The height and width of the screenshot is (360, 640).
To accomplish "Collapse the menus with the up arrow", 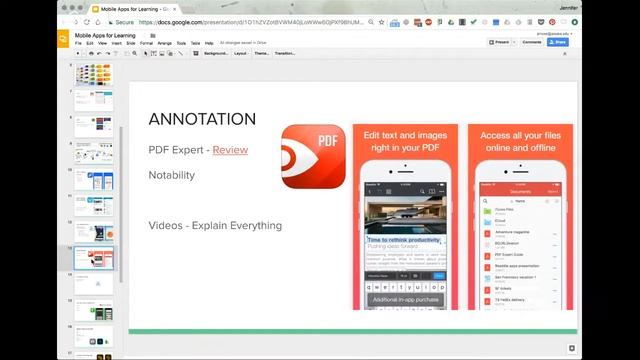I will pyautogui.click(x=565, y=53).
